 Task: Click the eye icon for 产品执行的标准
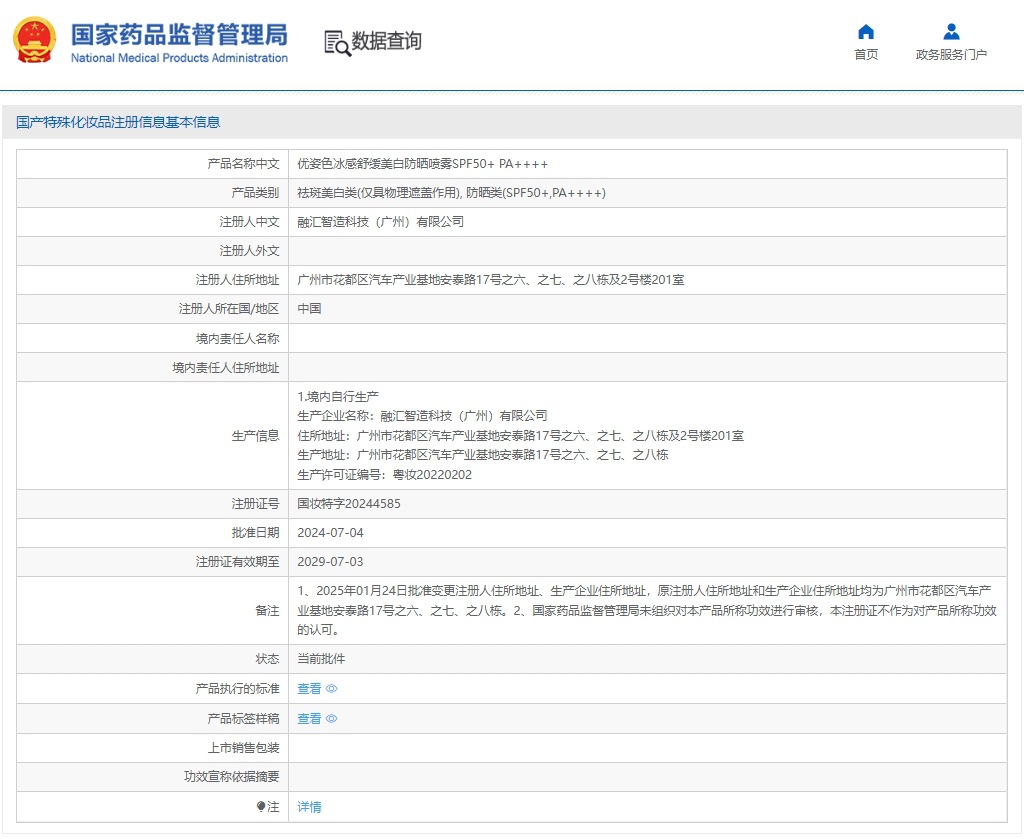click(x=332, y=689)
